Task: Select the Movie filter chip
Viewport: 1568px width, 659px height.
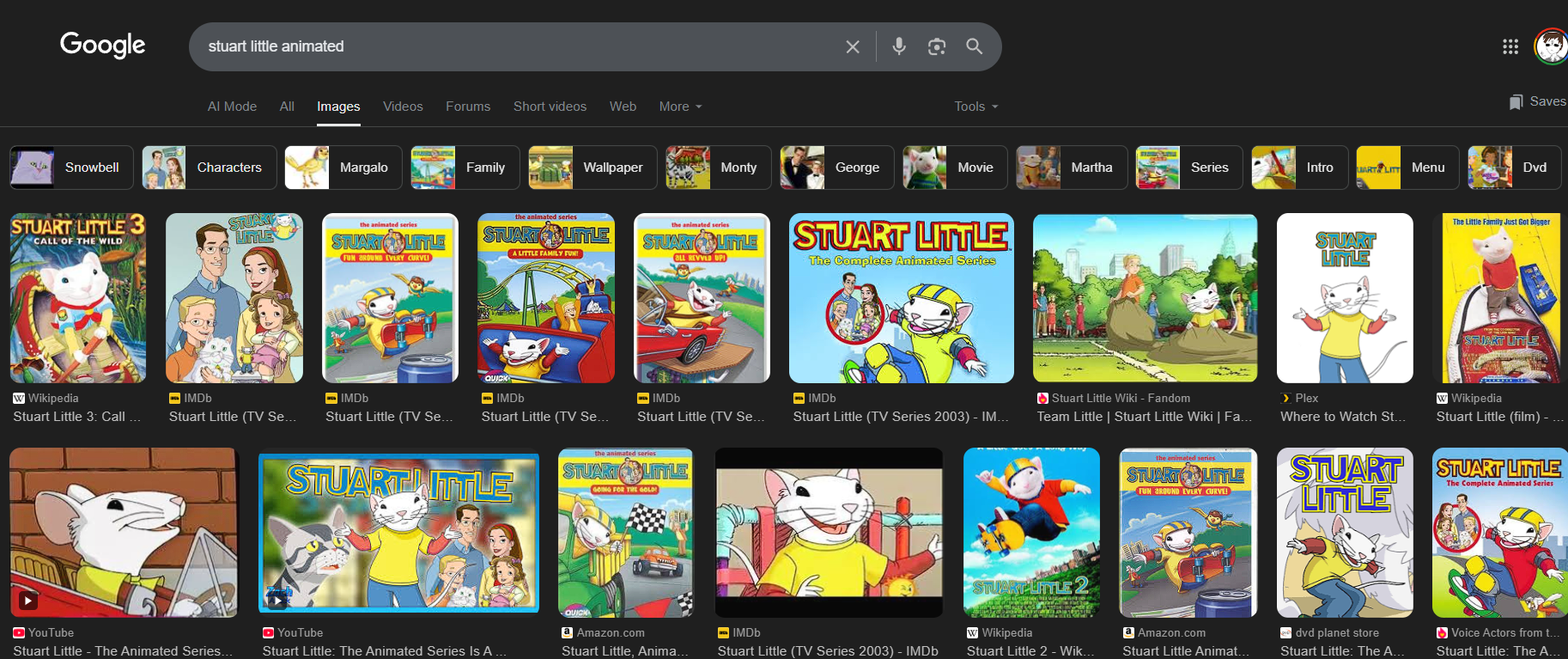Action: [x=955, y=168]
